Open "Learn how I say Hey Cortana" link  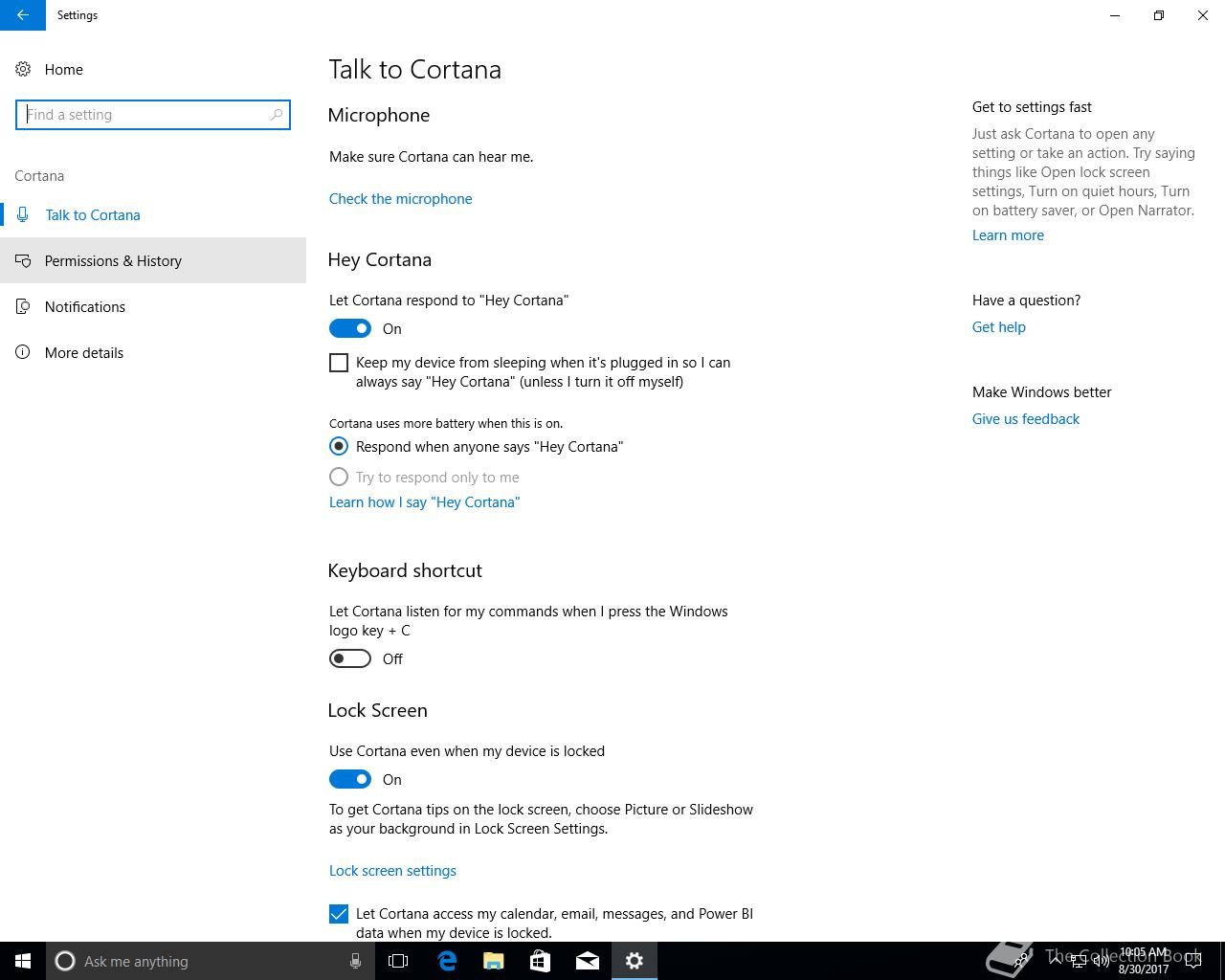tap(424, 502)
